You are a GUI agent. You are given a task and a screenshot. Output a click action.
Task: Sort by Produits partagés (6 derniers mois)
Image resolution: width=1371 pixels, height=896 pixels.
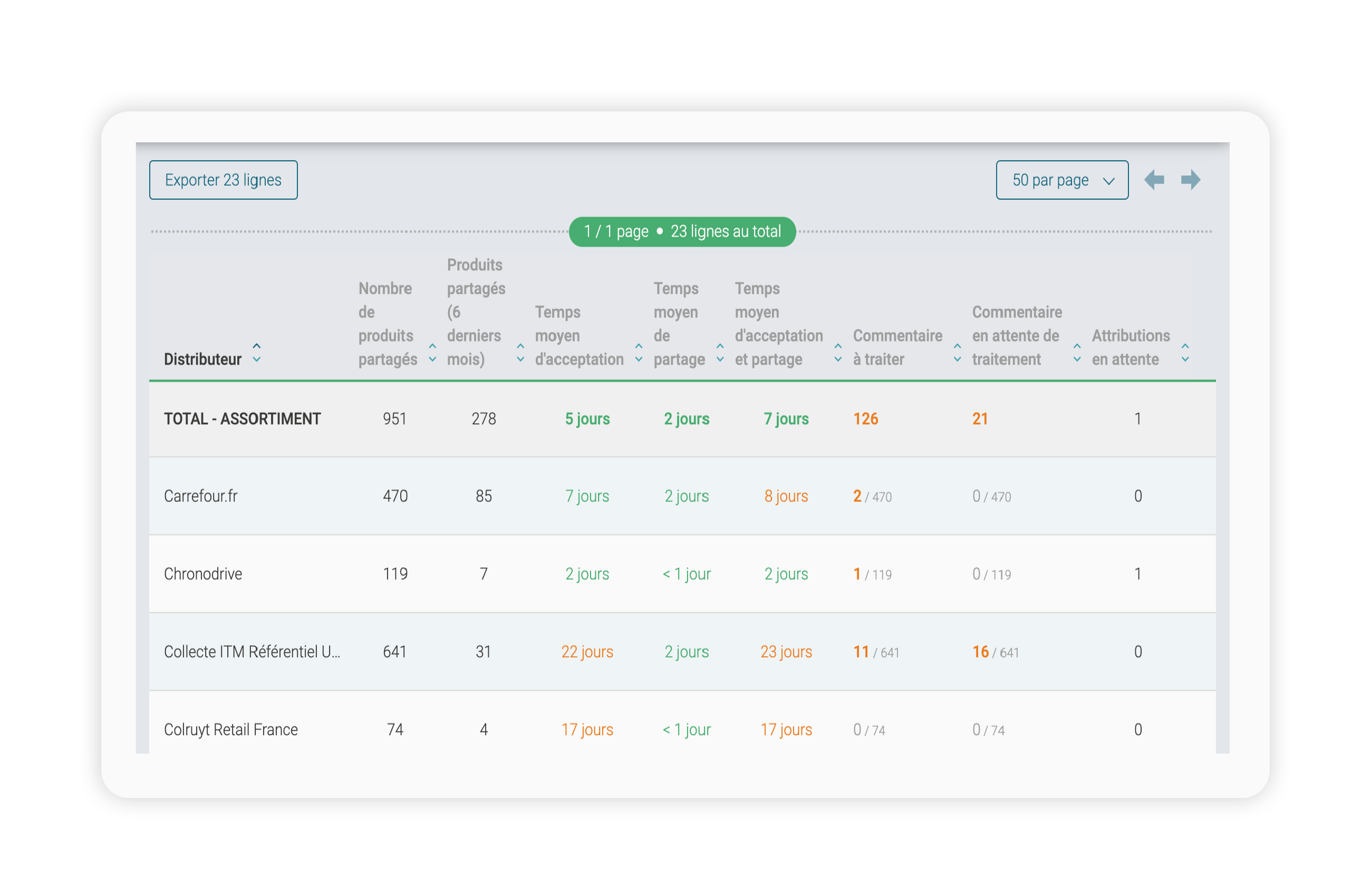click(x=521, y=353)
